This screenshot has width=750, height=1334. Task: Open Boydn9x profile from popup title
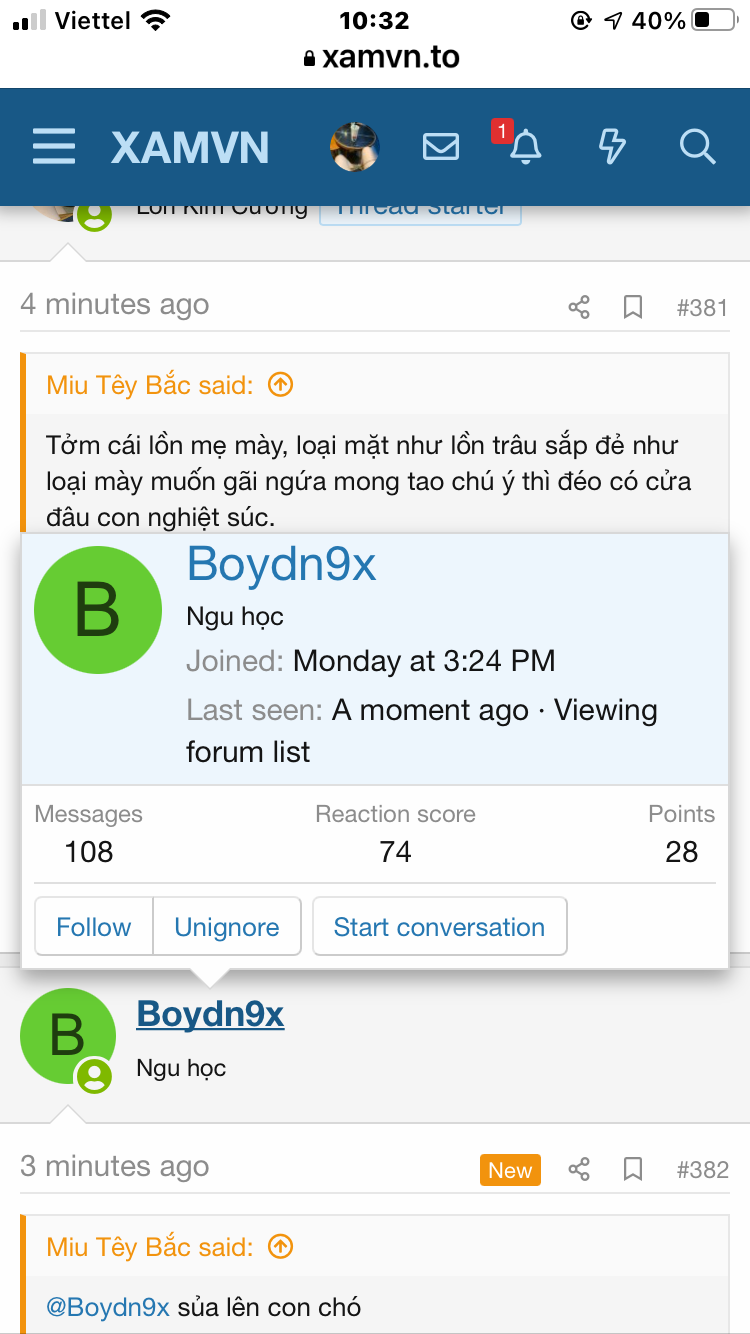pos(281,565)
